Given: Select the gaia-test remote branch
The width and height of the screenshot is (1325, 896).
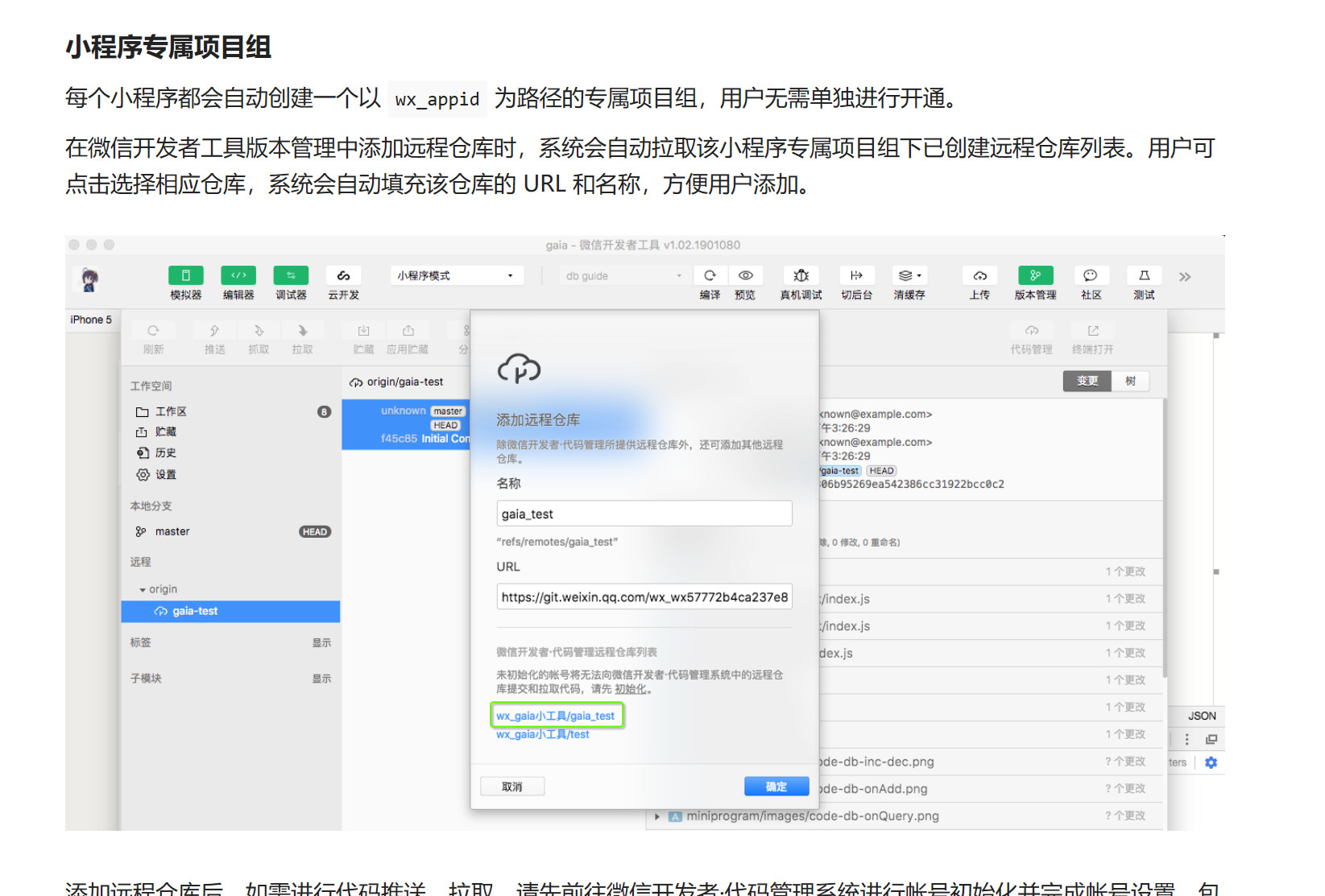Looking at the screenshot, I should tap(230, 611).
